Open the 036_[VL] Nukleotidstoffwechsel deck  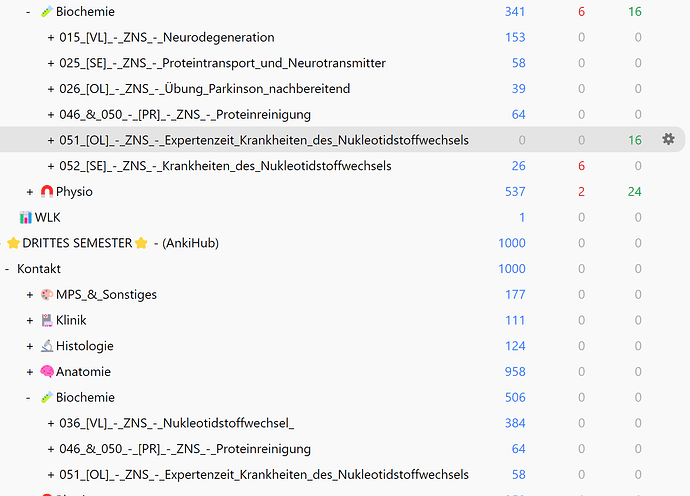(x=177, y=424)
